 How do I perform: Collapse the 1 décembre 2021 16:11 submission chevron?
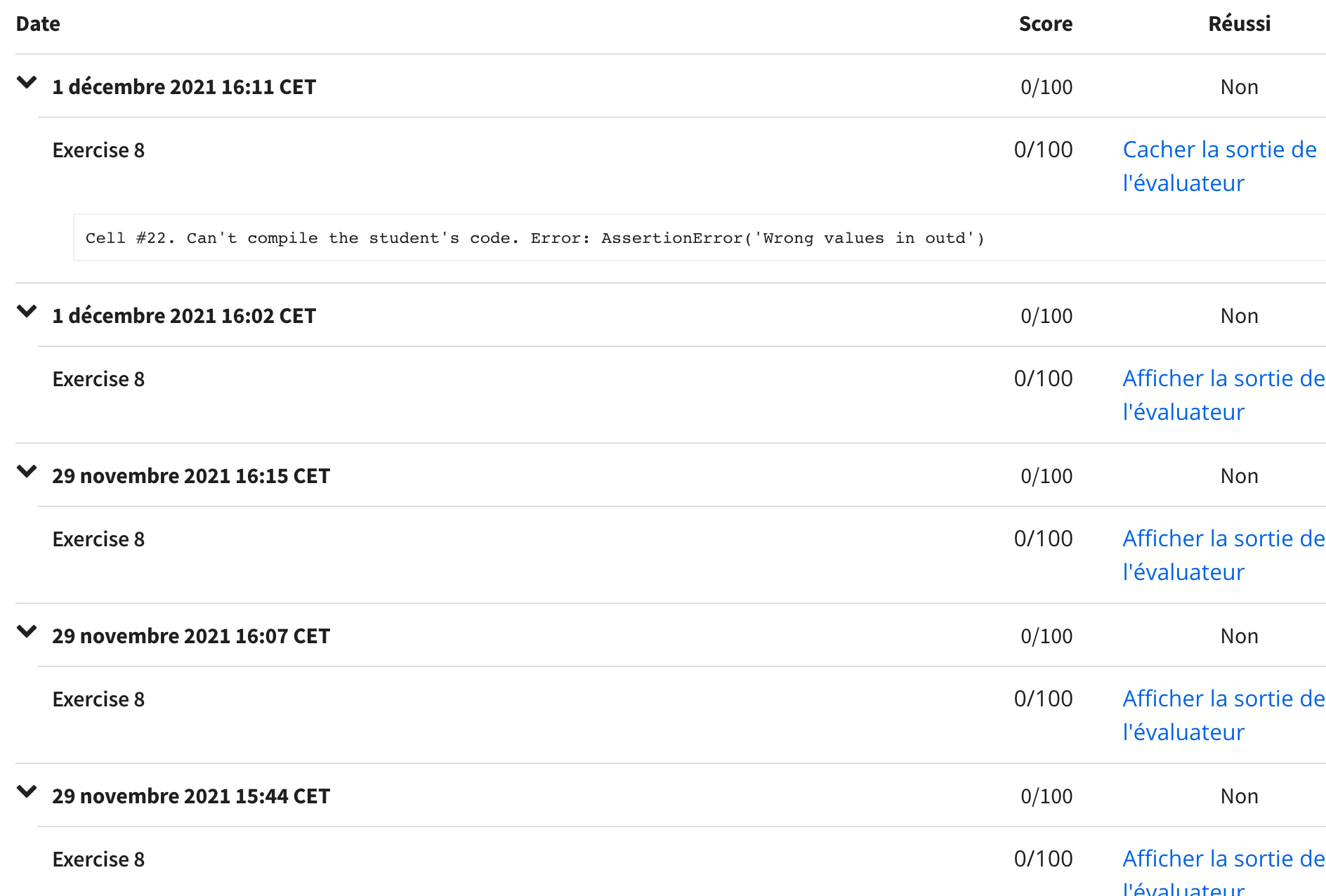(27, 83)
